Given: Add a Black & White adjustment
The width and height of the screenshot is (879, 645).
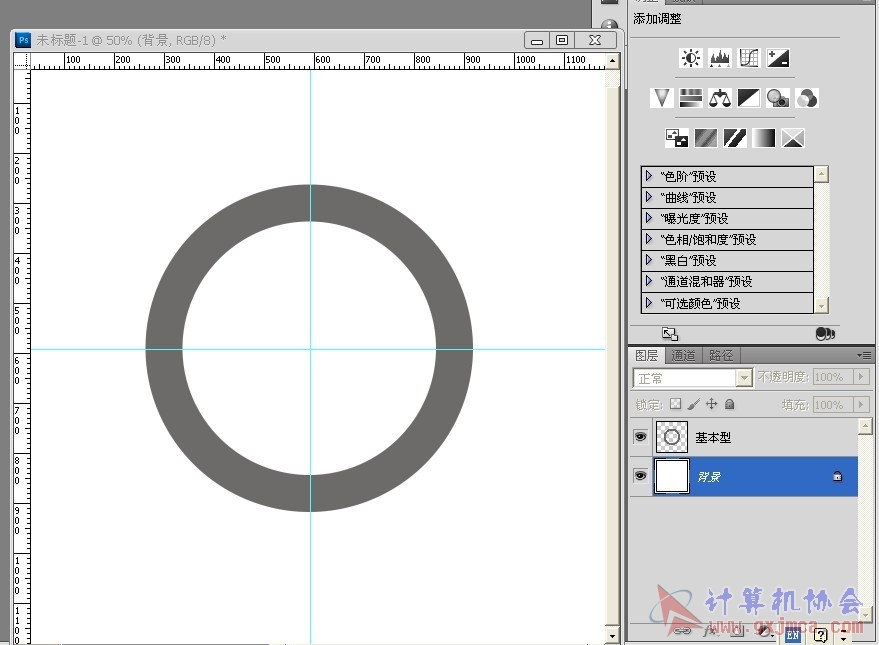Looking at the screenshot, I should point(749,98).
